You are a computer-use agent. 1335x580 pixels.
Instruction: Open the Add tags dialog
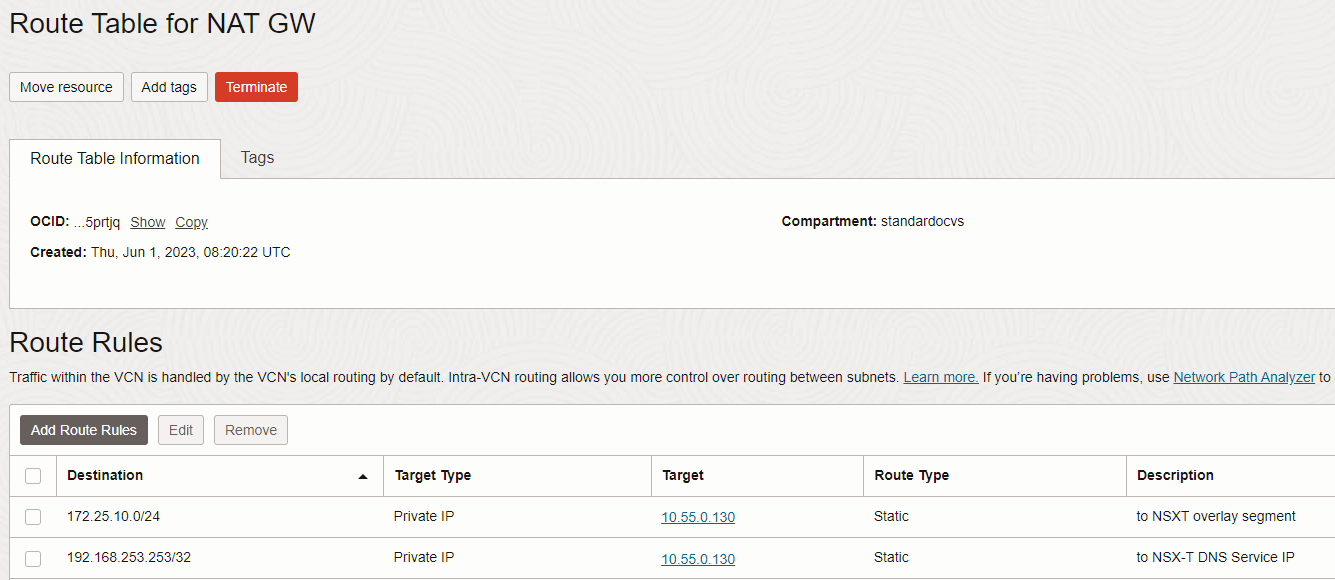pos(169,87)
